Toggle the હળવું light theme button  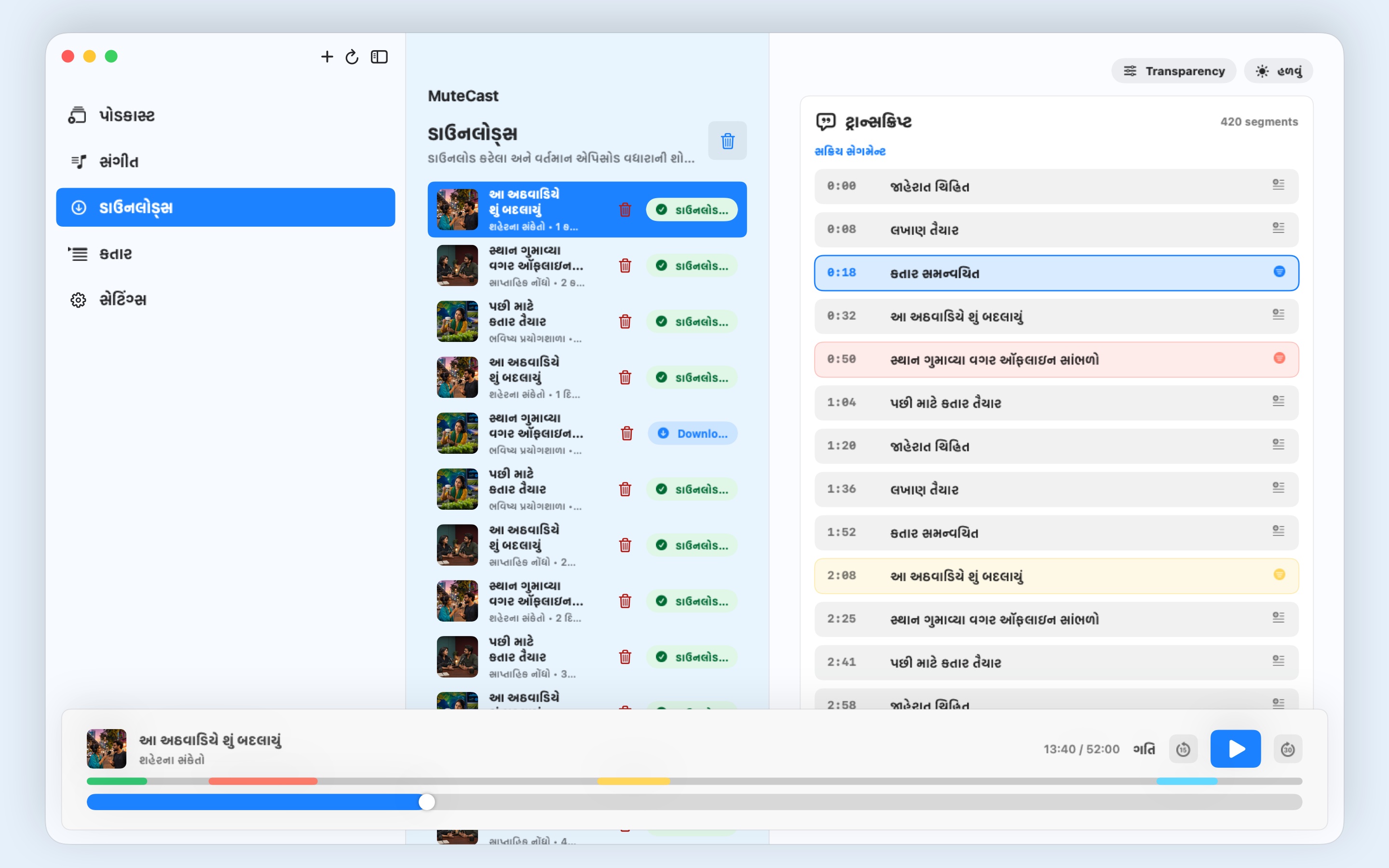(1278, 70)
